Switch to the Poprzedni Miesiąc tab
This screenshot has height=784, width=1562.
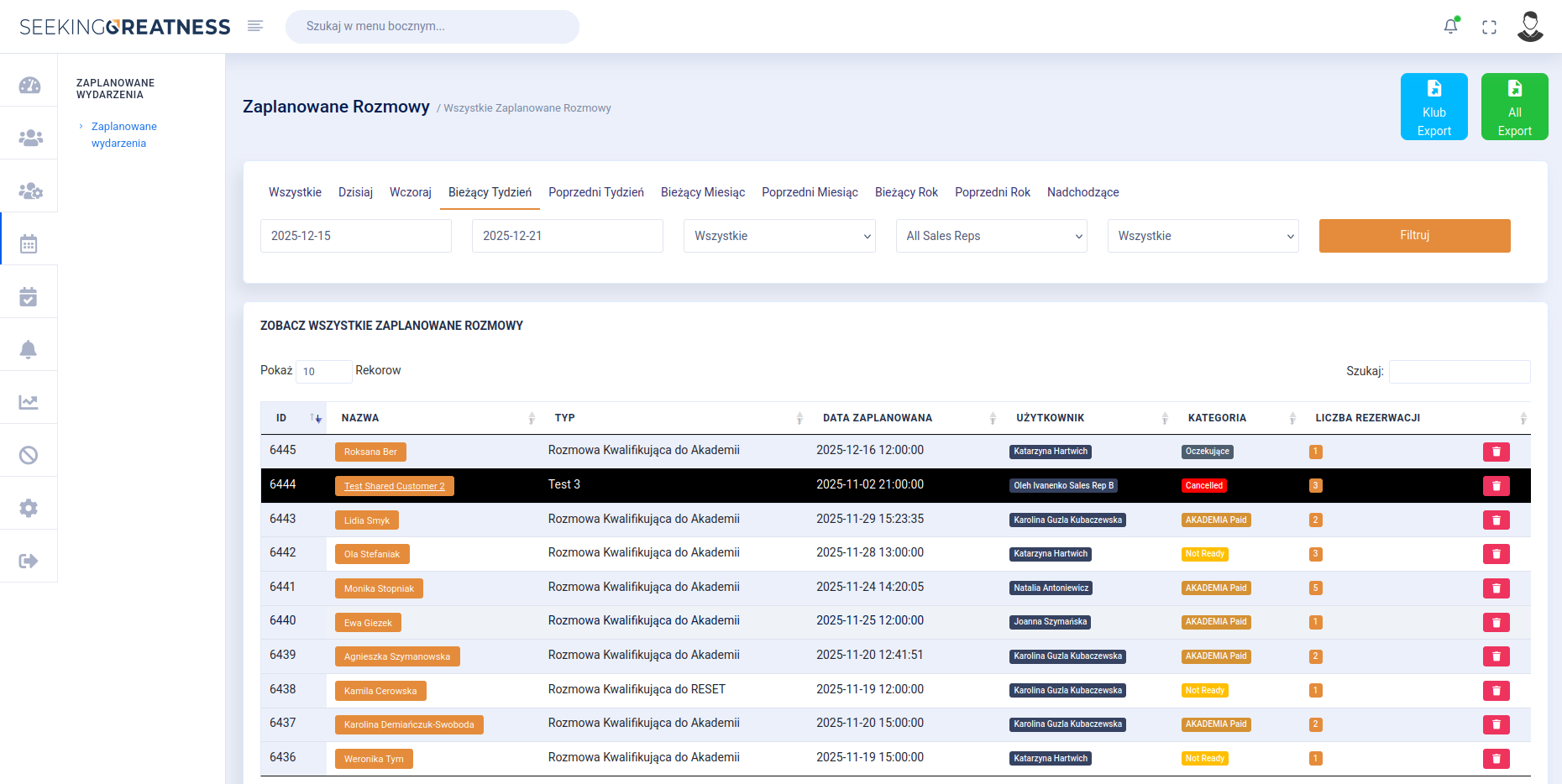(x=809, y=192)
